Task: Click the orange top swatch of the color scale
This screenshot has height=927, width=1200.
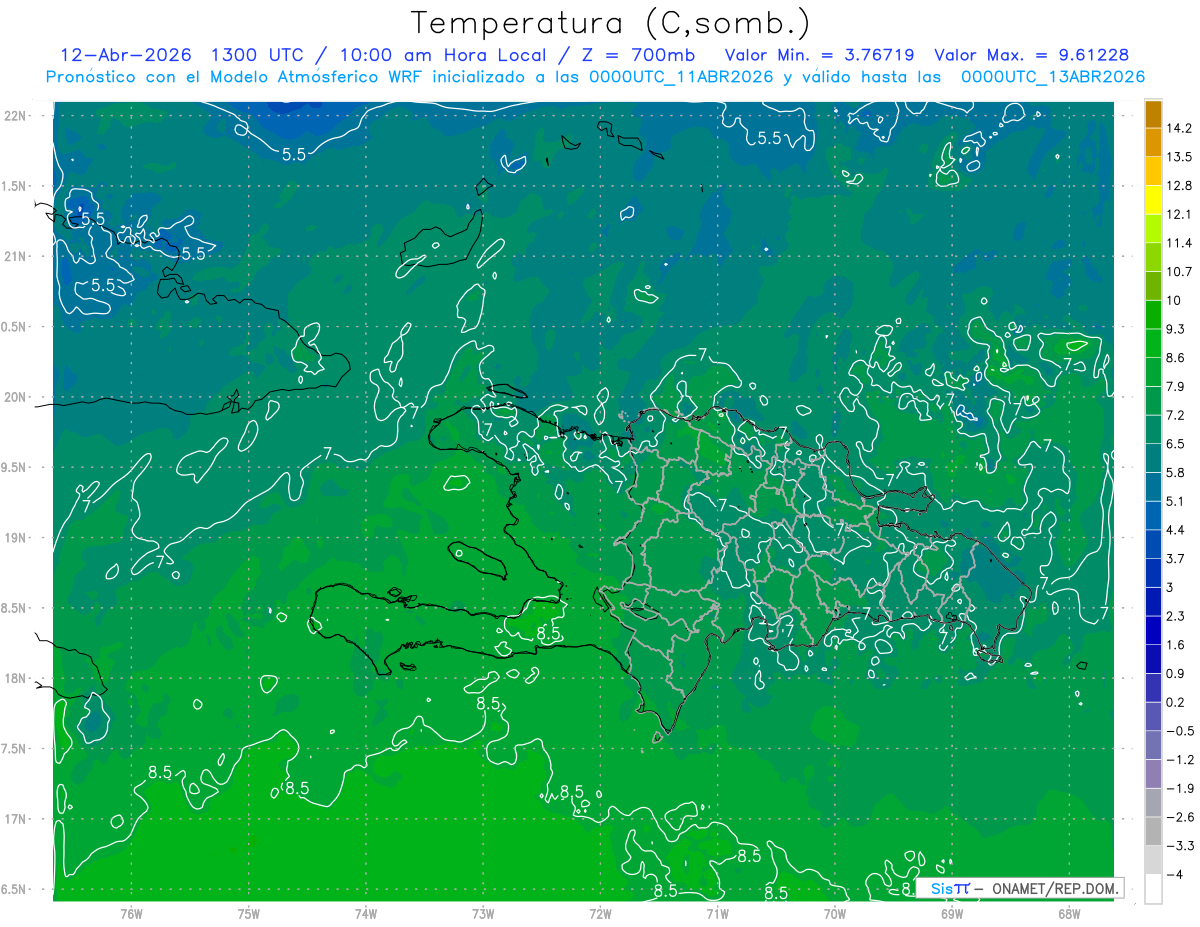Action: pyautogui.click(x=1153, y=114)
